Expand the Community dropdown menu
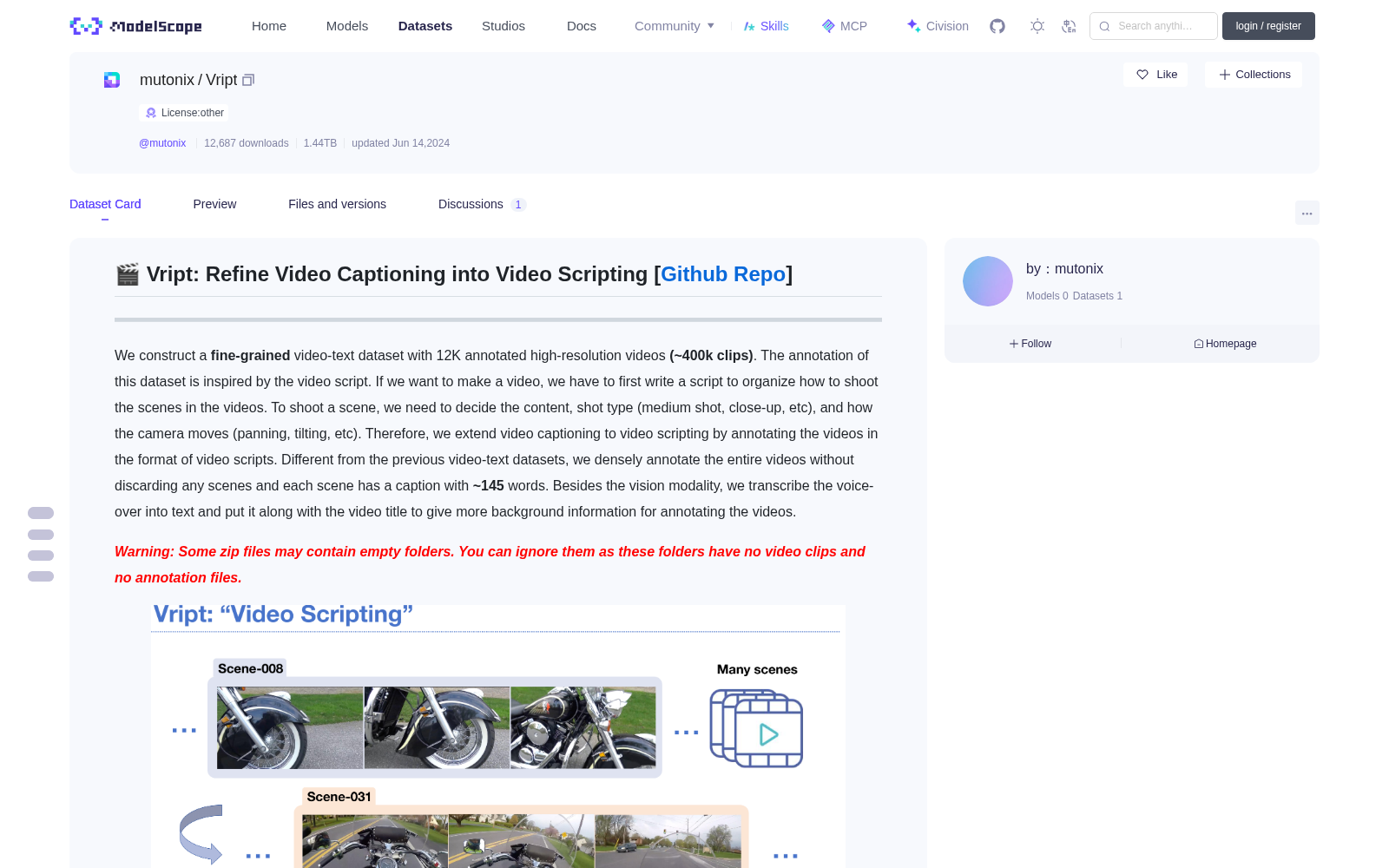Image resolution: width=1389 pixels, height=868 pixels. (675, 26)
